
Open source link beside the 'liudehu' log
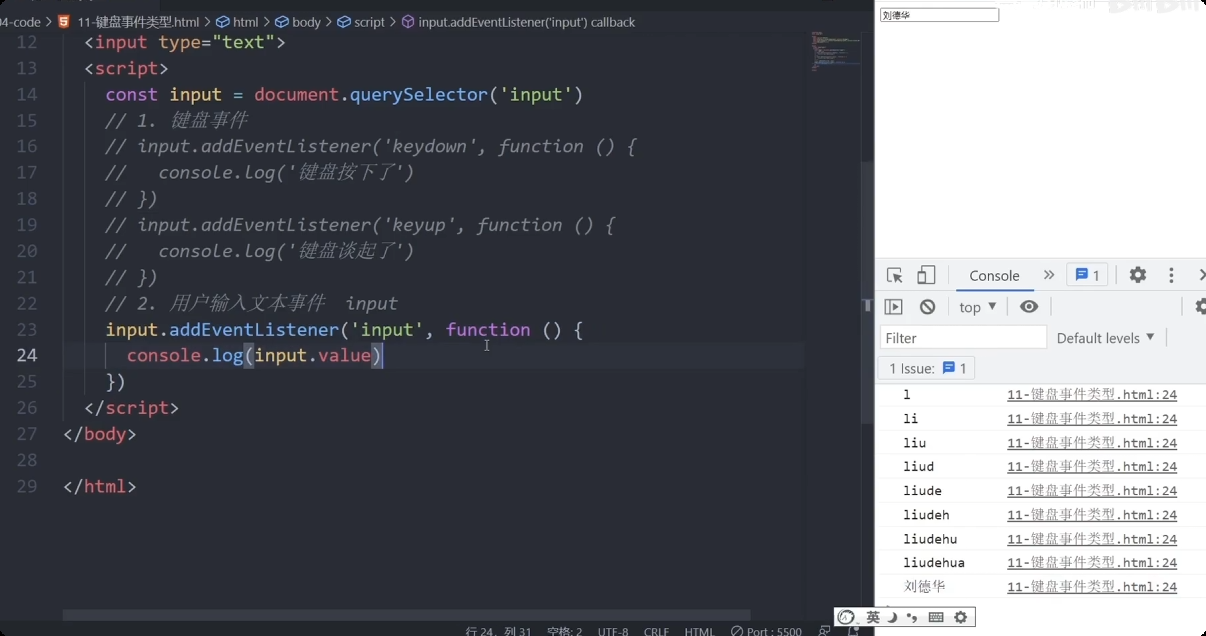1092,539
